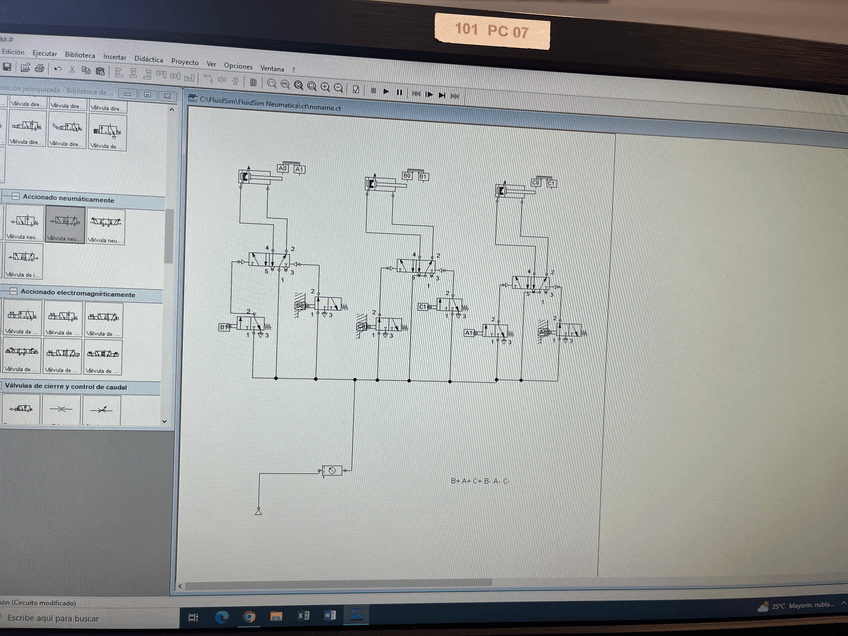The width and height of the screenshot is (848, 636).
Task: Open the Ejecutar menu
Action: pyautogui.click(x=45, y=52)
